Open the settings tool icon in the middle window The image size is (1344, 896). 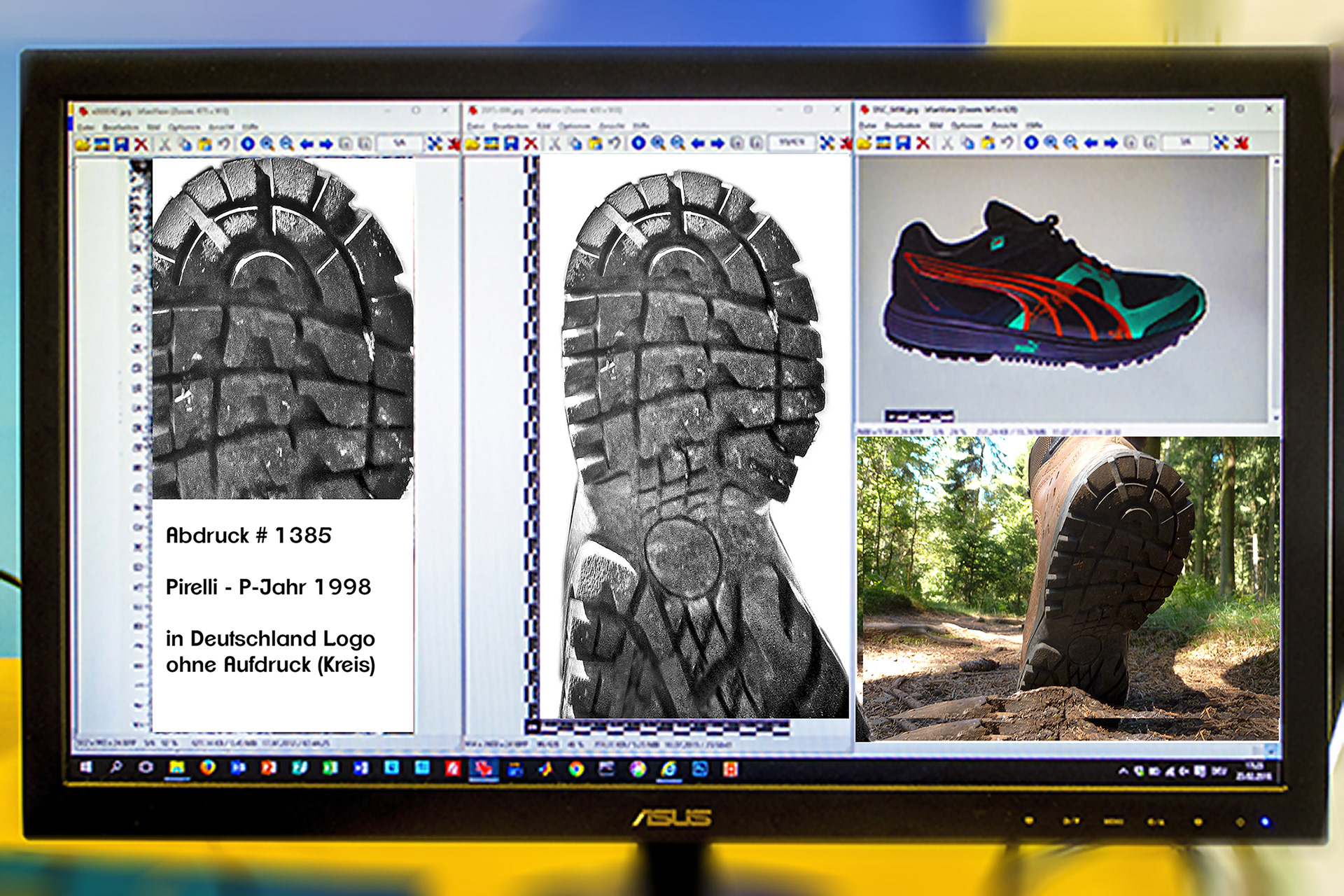pyautogui.click(x=827, y=143)
